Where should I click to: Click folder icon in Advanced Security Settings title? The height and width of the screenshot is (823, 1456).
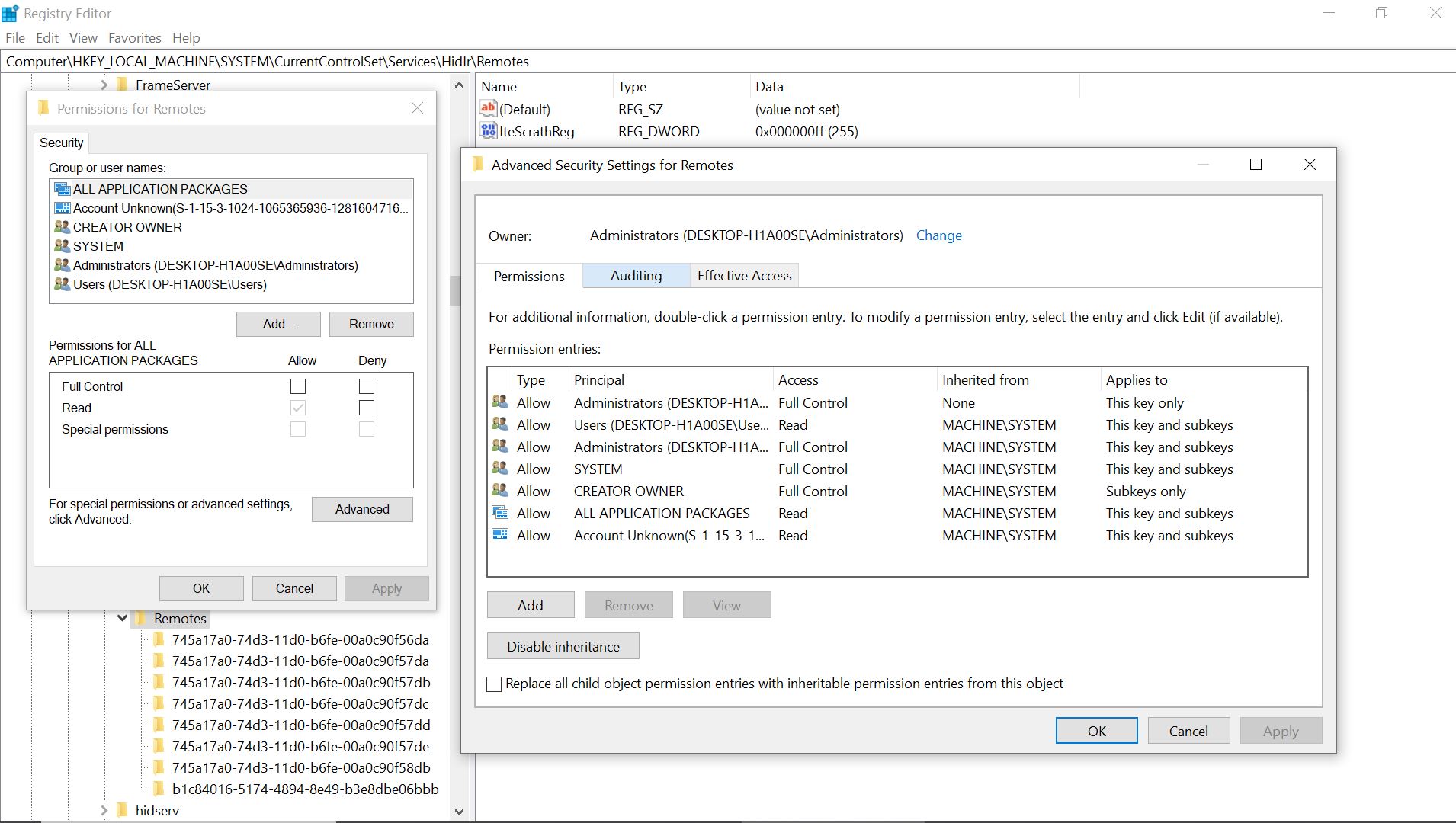479,165
